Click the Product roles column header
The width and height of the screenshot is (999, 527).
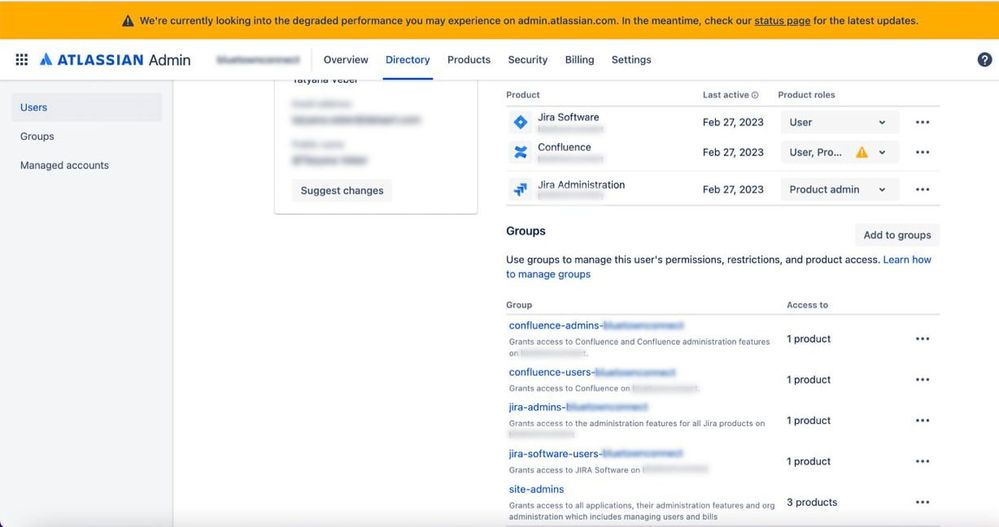(x=806, y=95)
